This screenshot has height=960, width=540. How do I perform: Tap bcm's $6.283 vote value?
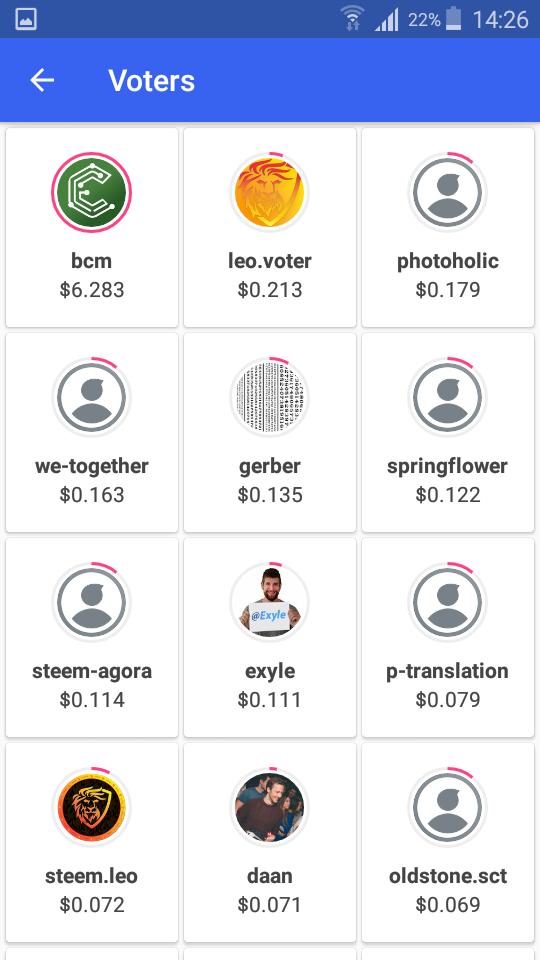click(92, 289)
